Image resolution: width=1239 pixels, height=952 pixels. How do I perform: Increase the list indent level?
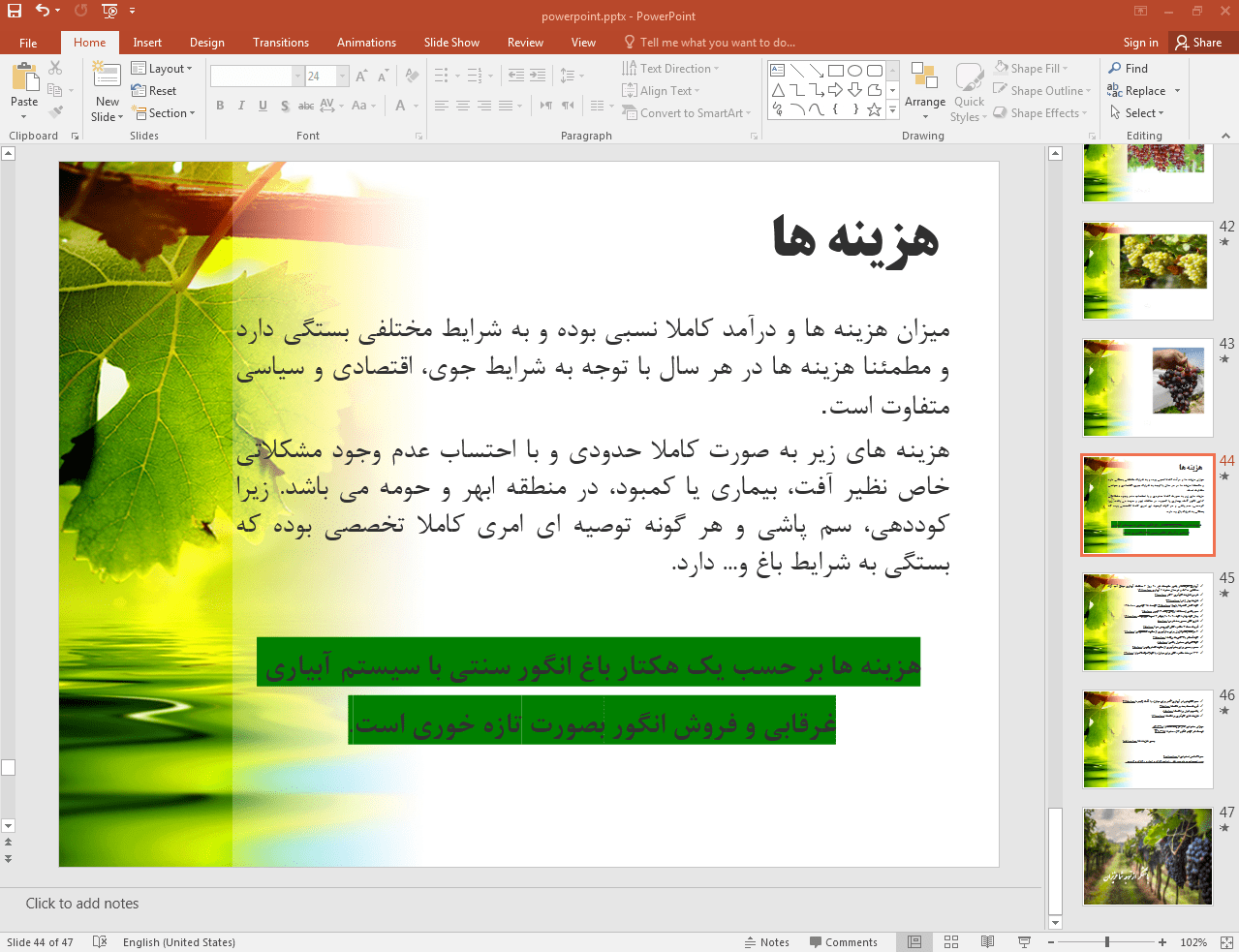tap(538, 76)
